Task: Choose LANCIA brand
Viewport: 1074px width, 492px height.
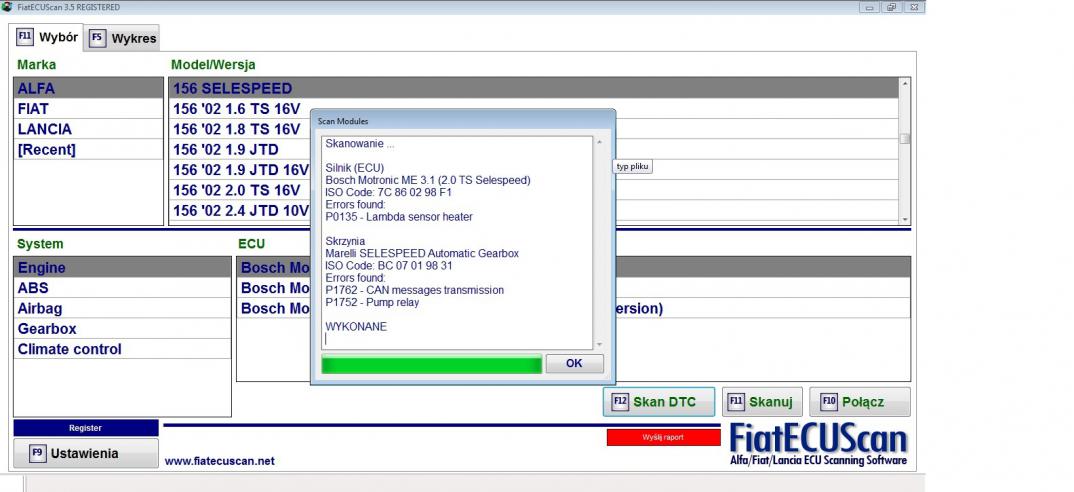Action: pyautogui.click(x=88, y=129)
